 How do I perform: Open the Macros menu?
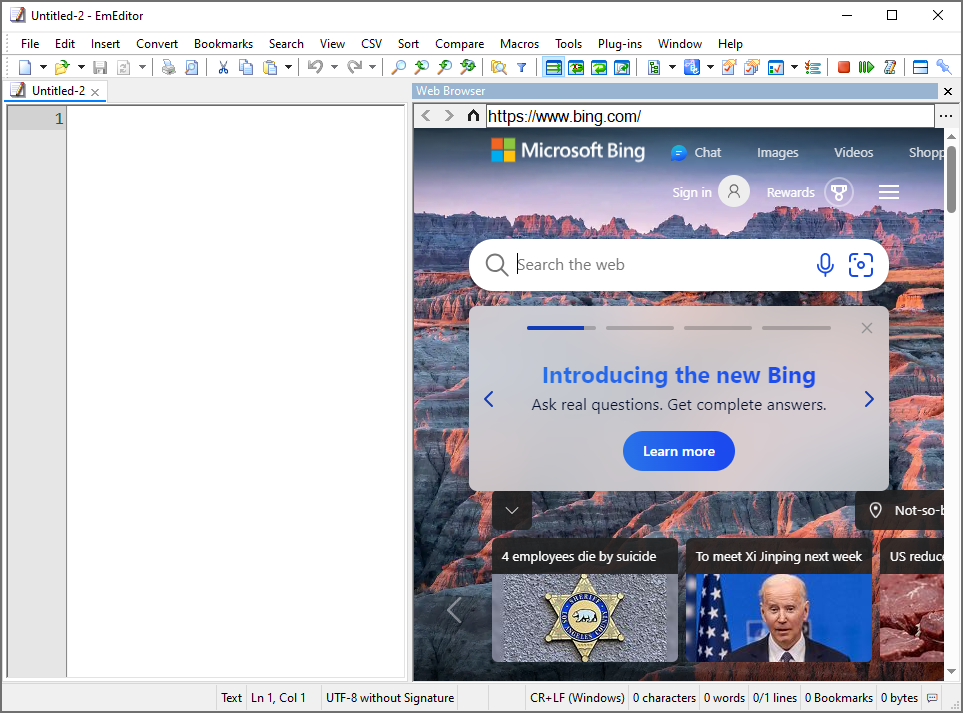tap(519, 44)
